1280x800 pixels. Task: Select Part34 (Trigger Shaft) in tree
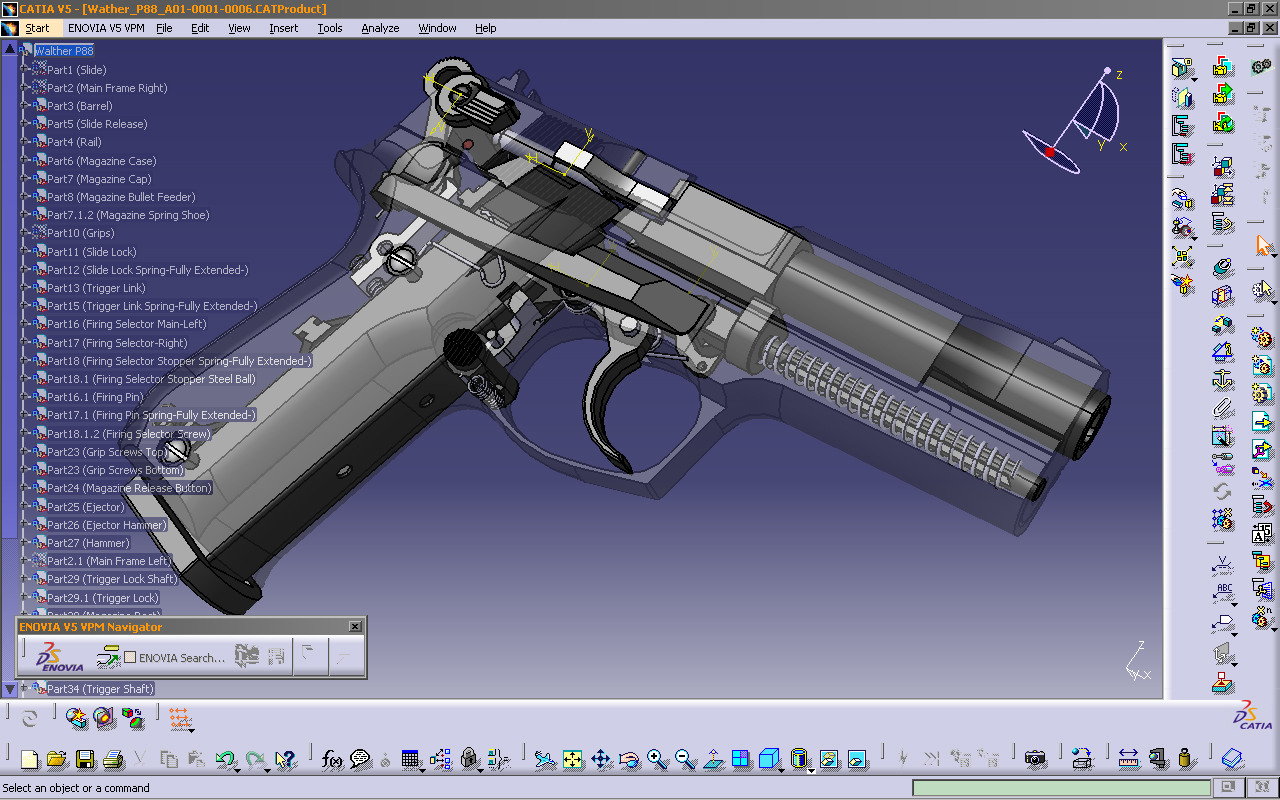pos(101,689)
